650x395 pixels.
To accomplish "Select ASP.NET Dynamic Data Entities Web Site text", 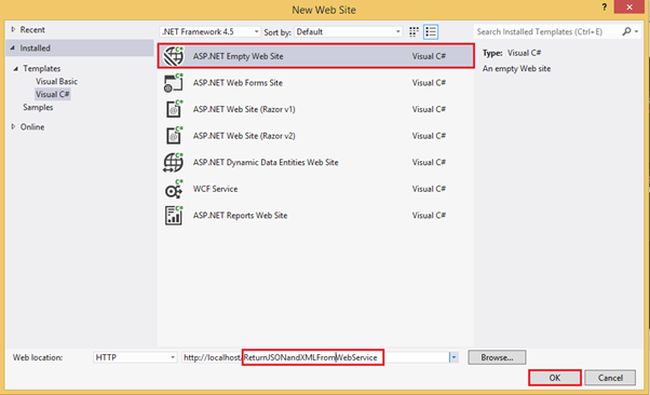I will pyautogui.click(x=266, y=162).
